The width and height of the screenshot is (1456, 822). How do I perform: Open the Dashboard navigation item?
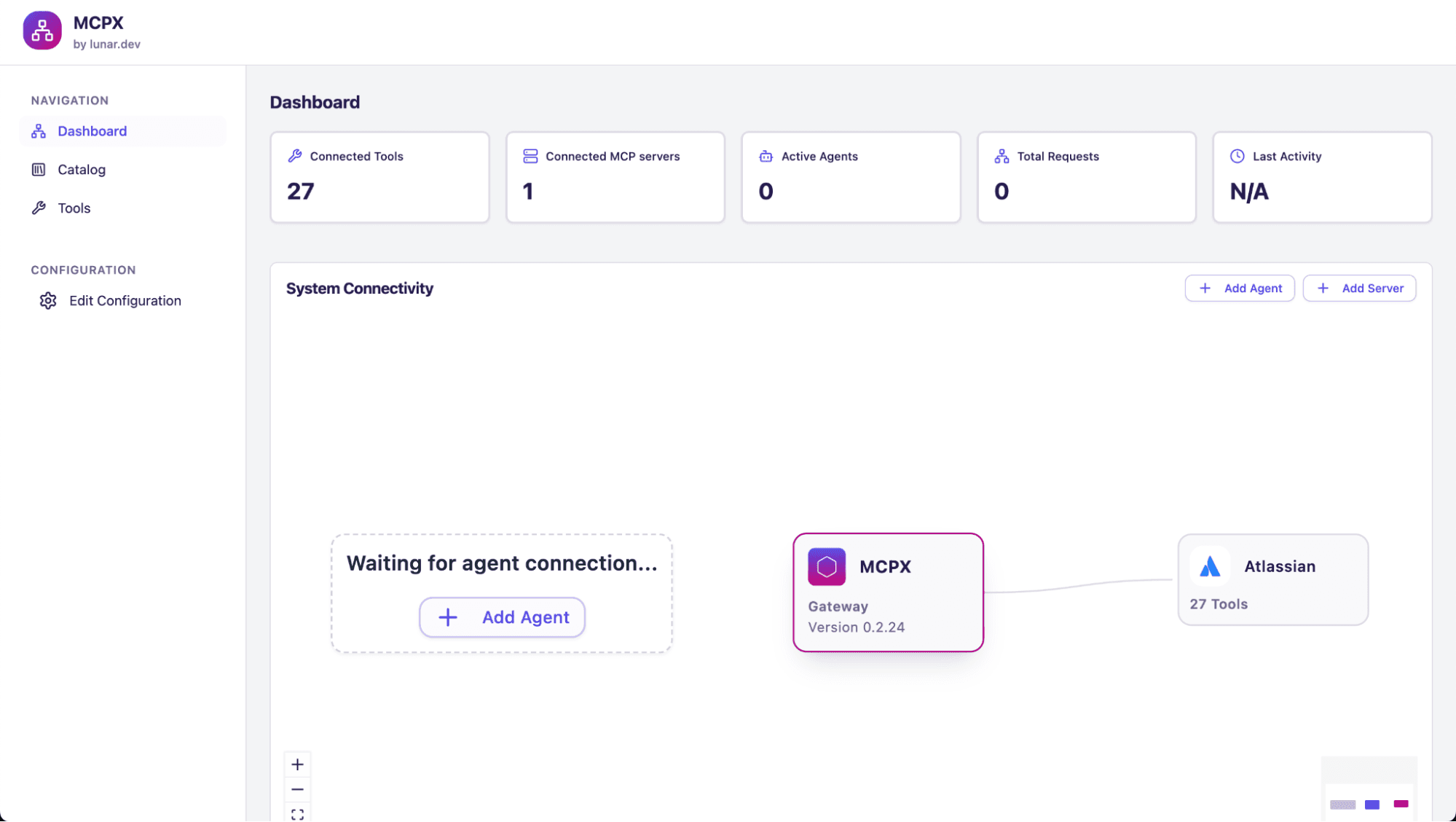[x=92, y=131]
